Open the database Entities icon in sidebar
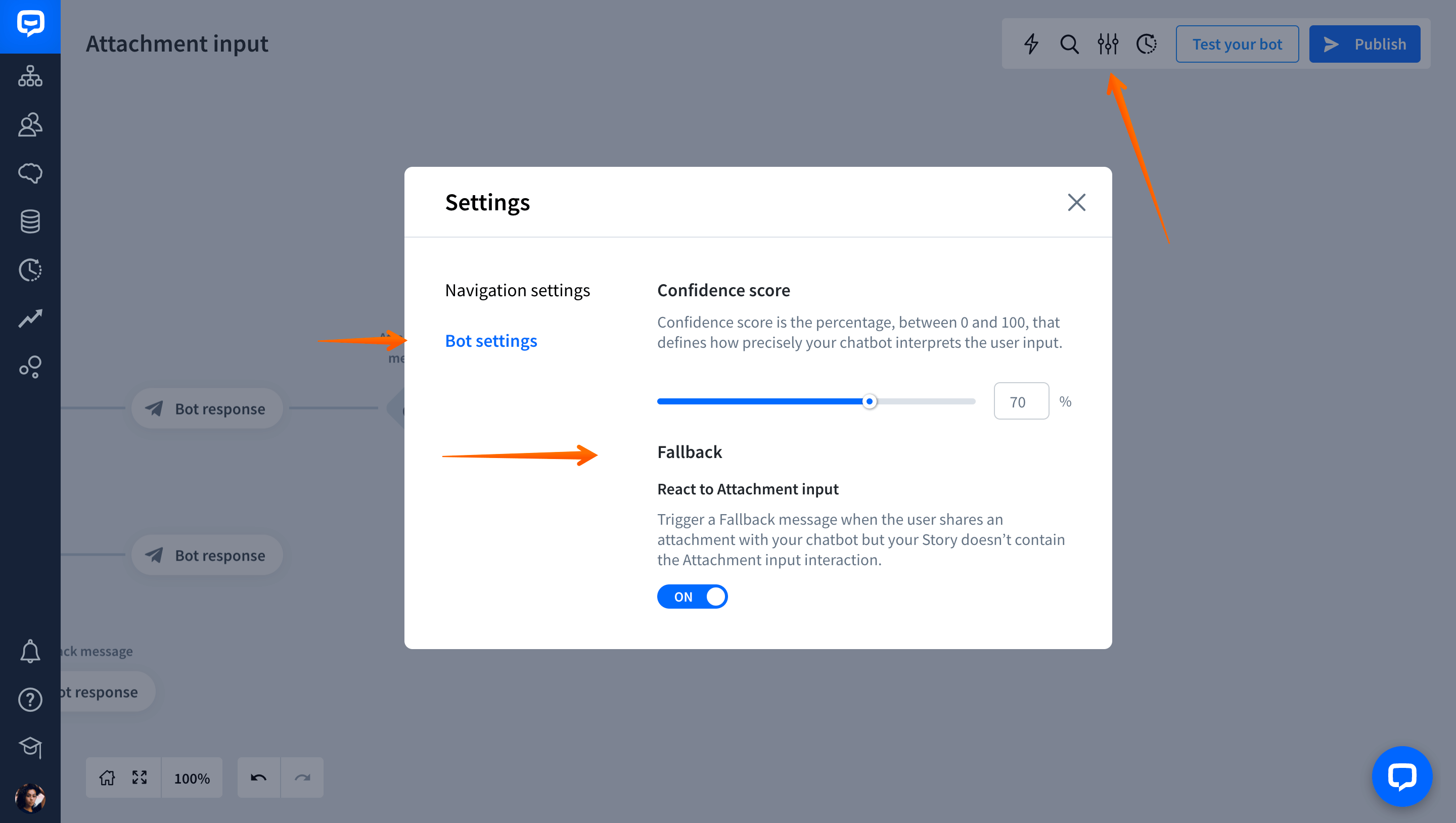 pos(30,221)
